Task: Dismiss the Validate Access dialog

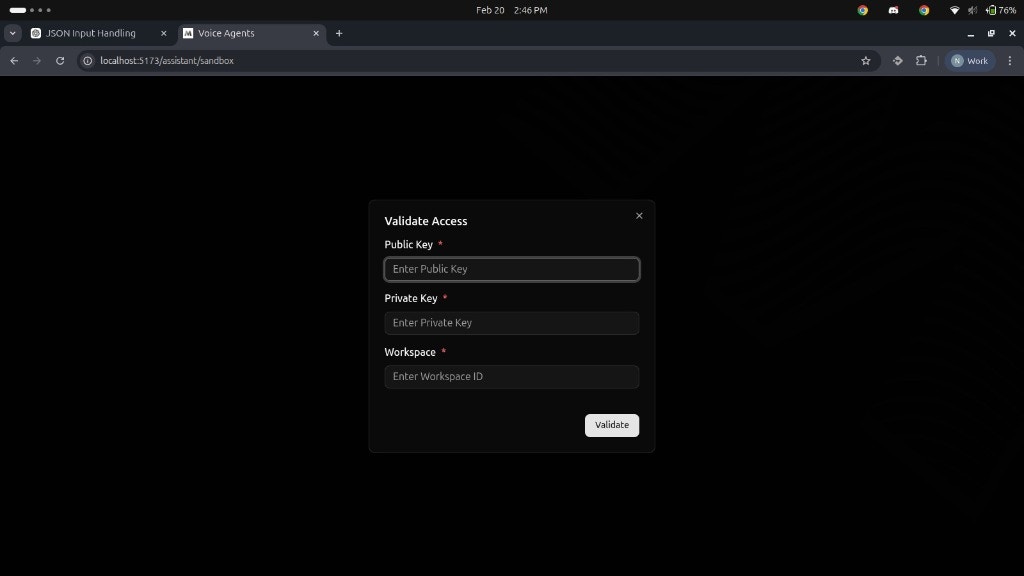Action: click(639, 215)
